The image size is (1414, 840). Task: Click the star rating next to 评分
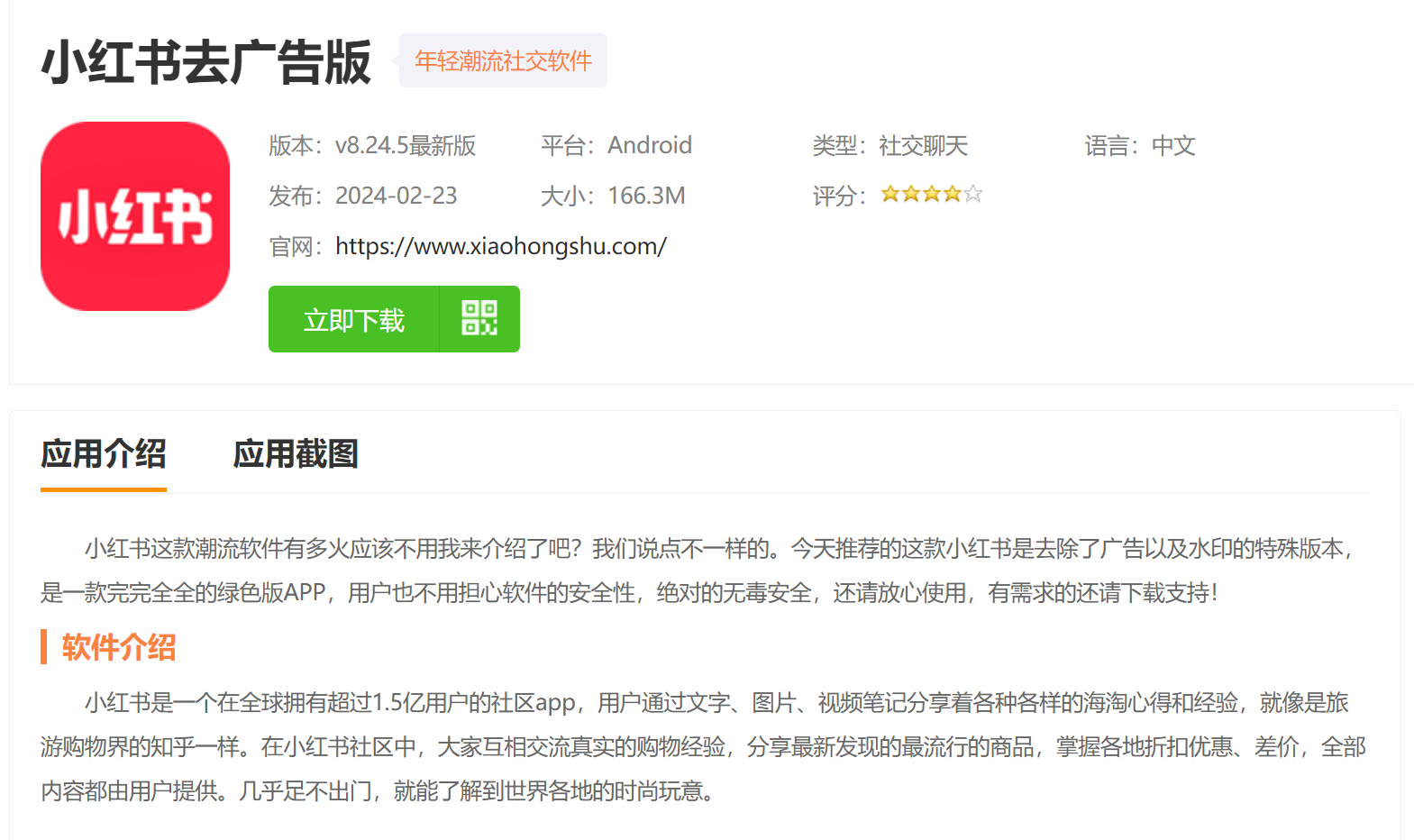click(x=932, y=194)
